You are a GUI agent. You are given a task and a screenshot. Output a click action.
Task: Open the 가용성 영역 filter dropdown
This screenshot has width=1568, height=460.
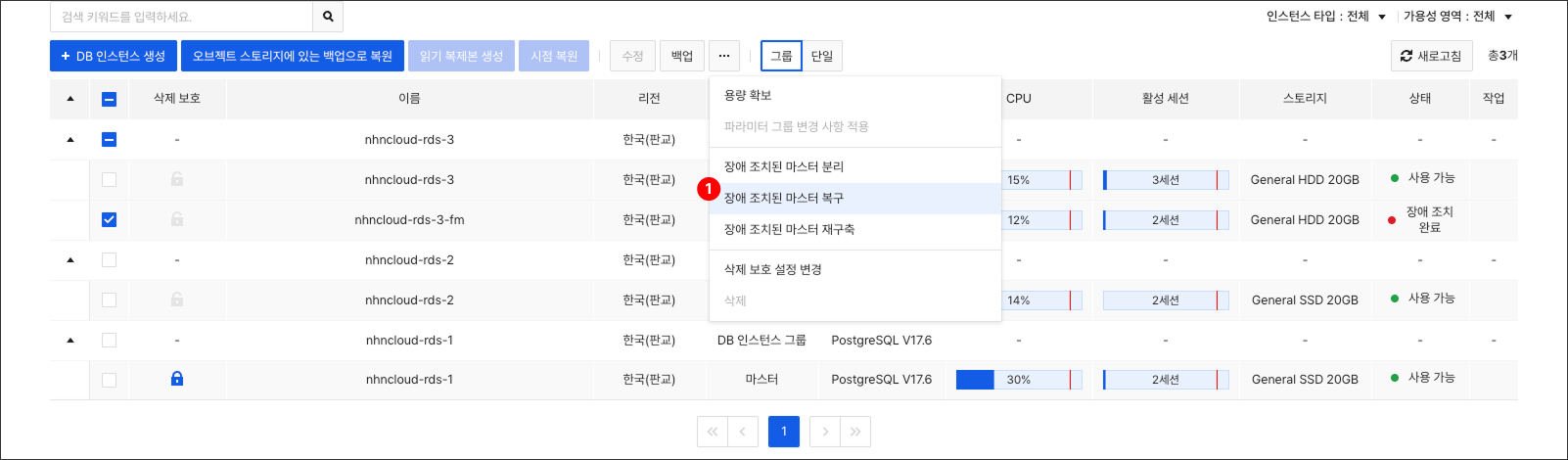(1458, 17)
